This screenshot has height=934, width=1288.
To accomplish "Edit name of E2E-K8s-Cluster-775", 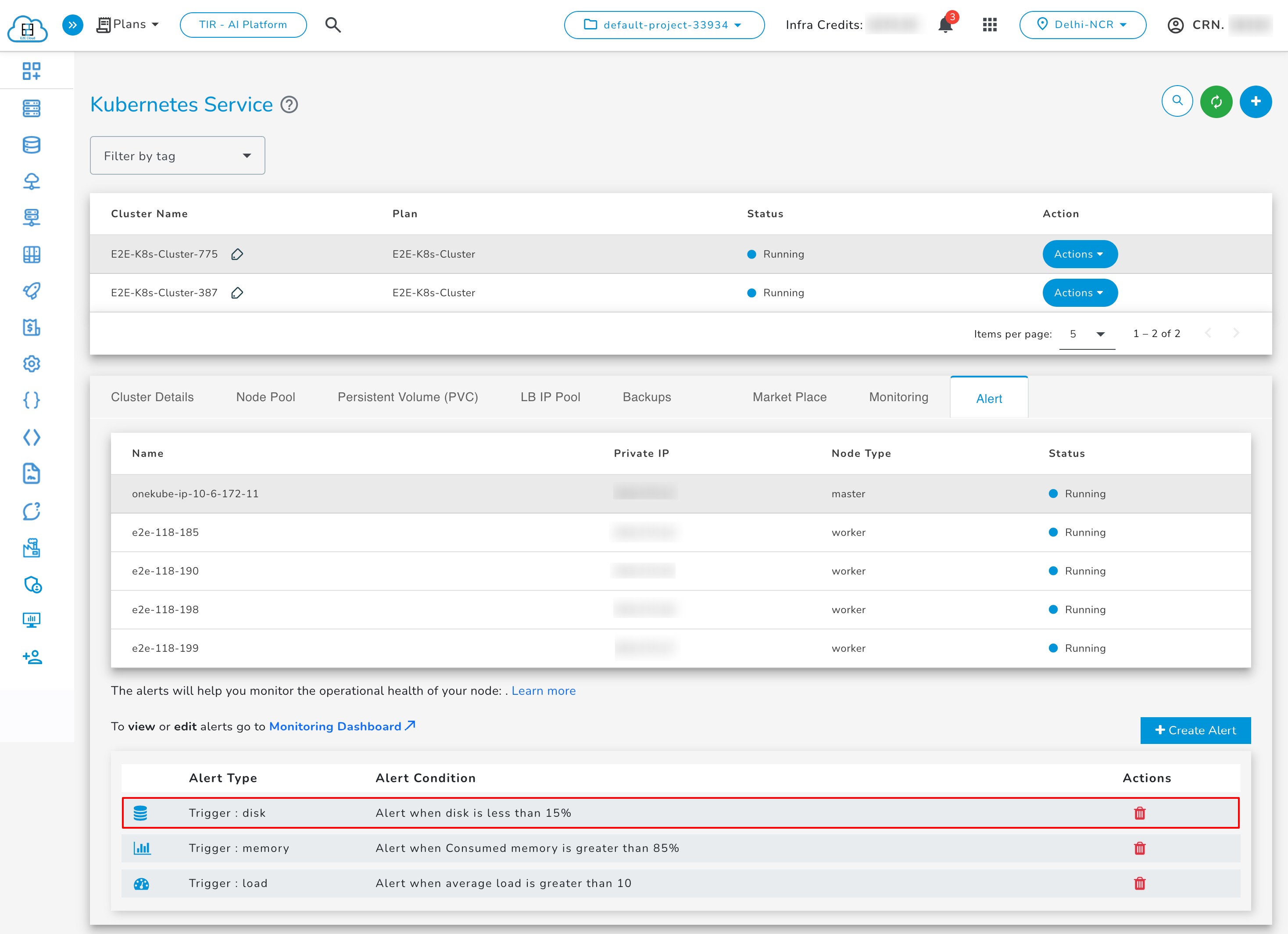I will click(x=237, y=254).
